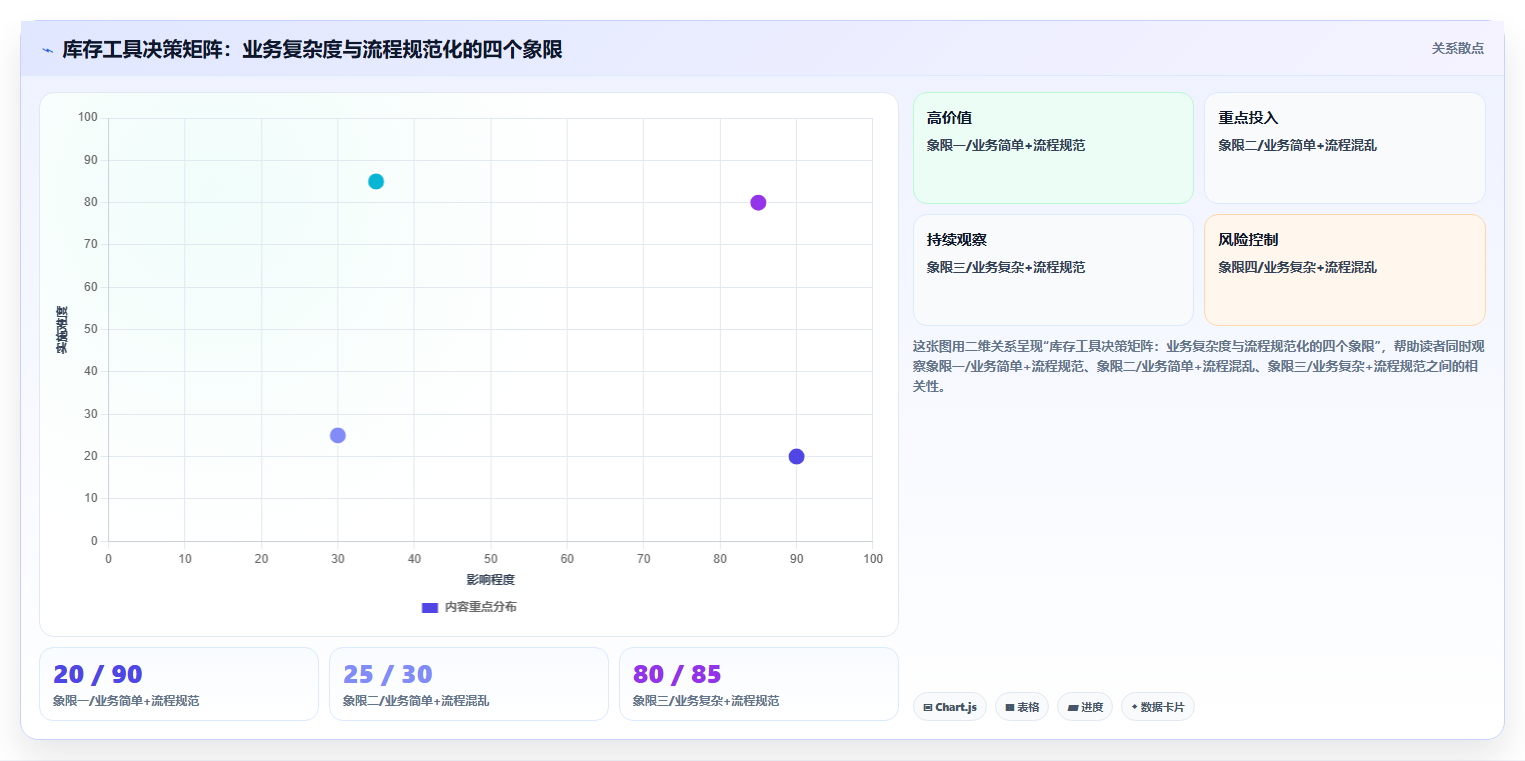Click 象限一 caption under 20 / 90
1525x761 pixels.
[x=126, y=701]
